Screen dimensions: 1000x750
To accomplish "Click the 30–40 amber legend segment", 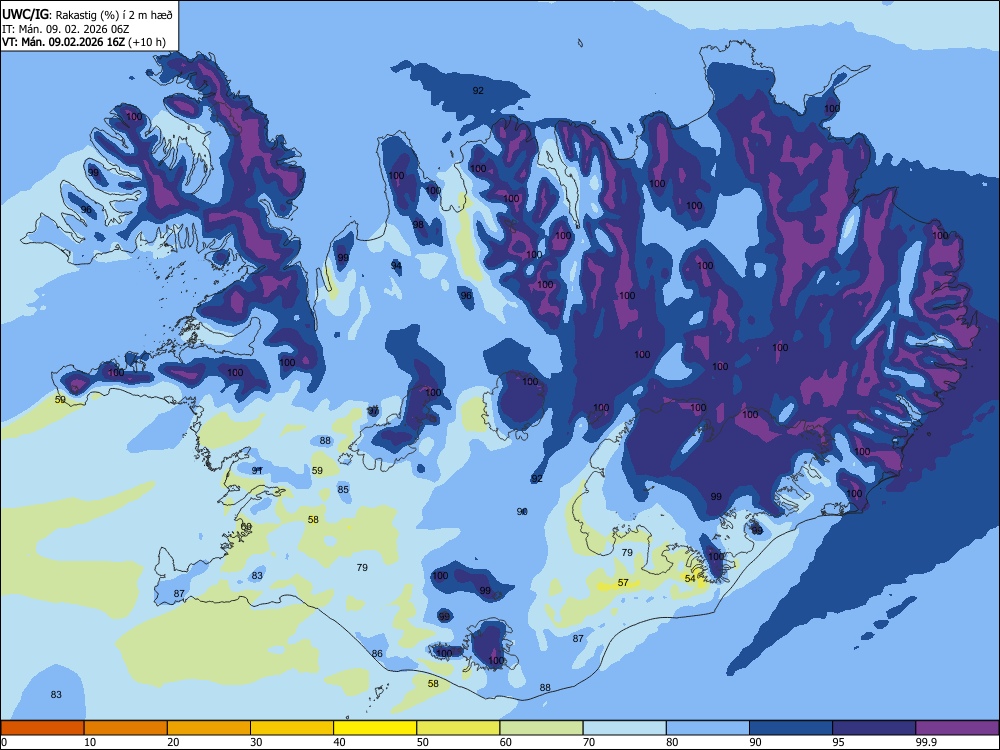I will tap(292, 728).
